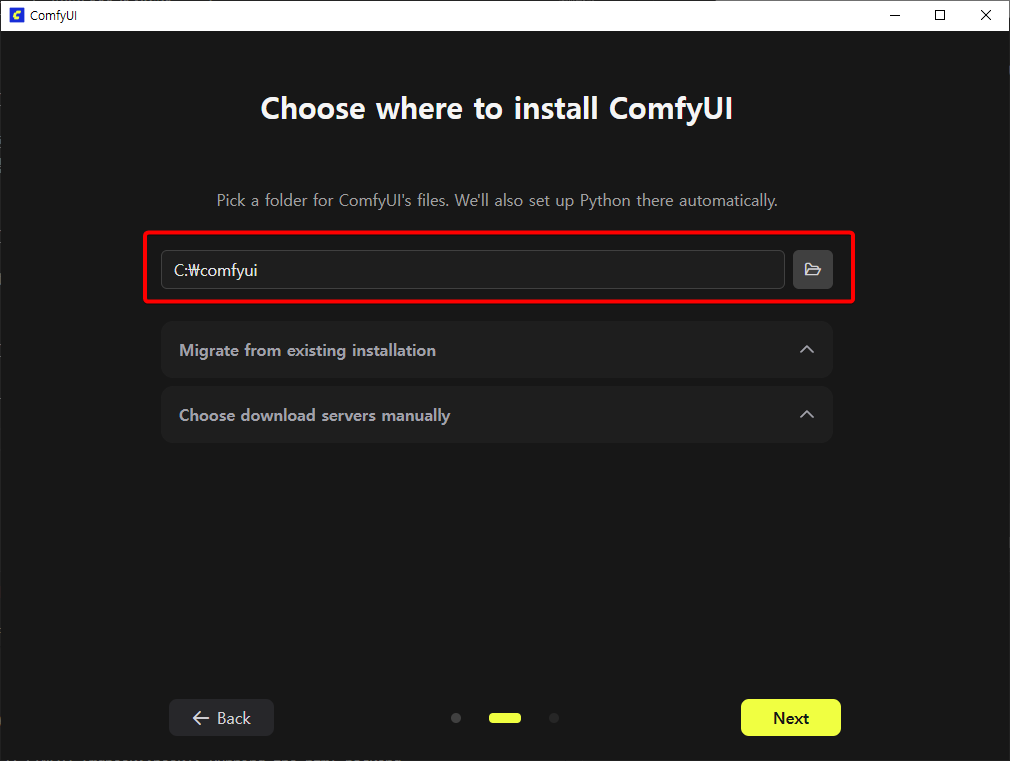The image size is (1010, 761).
Task: Jump to the third step indicator dot
Action: click(x=554, y=718)
